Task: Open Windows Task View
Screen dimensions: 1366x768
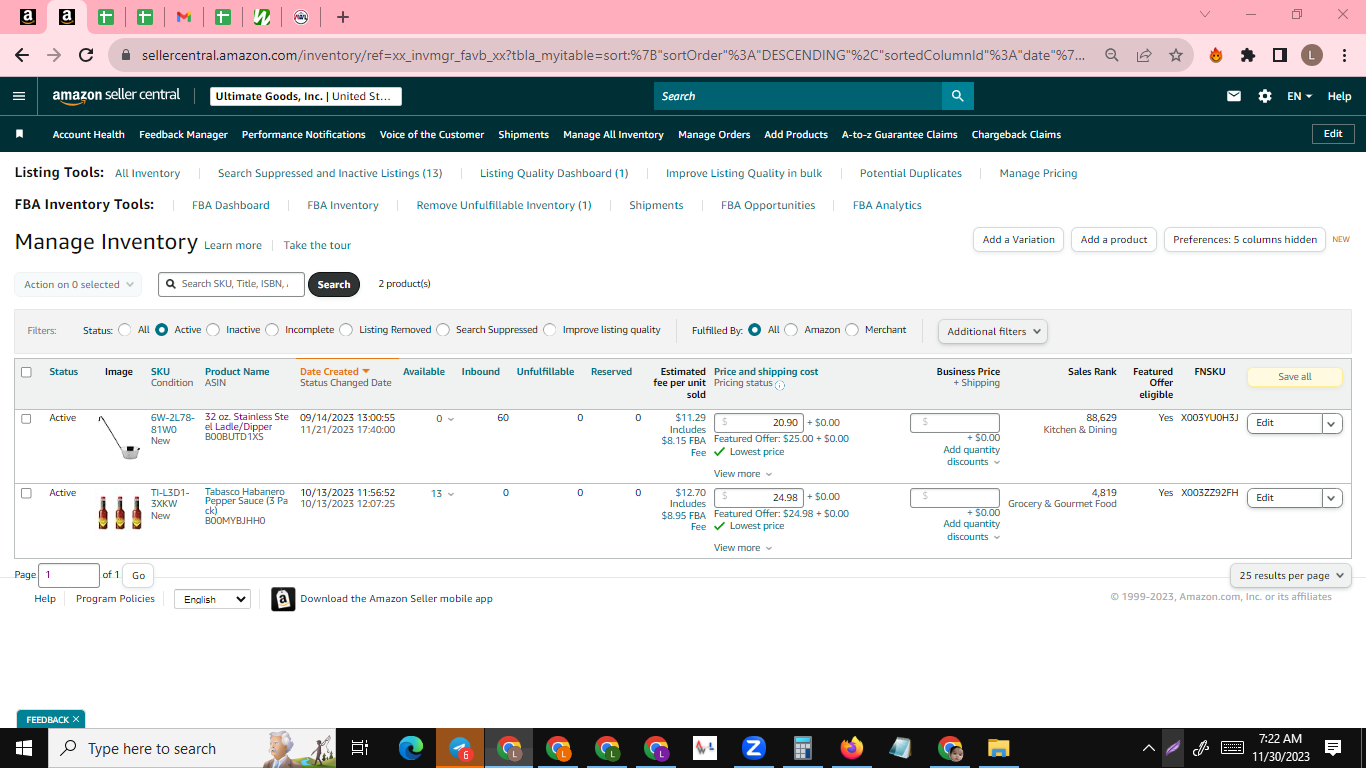Action: tap(361, 748)
